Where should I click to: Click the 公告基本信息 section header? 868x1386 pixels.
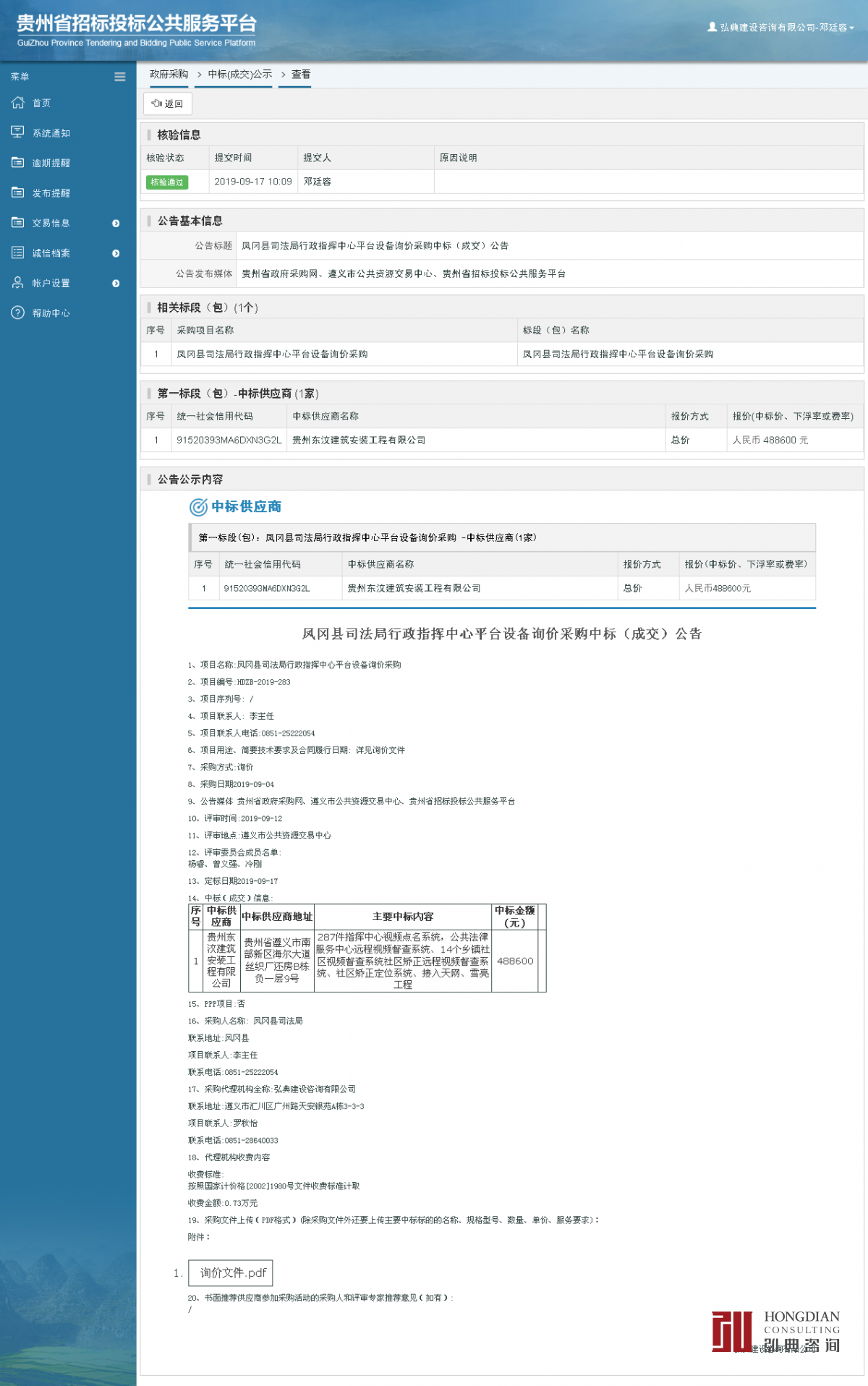(190, 221)
